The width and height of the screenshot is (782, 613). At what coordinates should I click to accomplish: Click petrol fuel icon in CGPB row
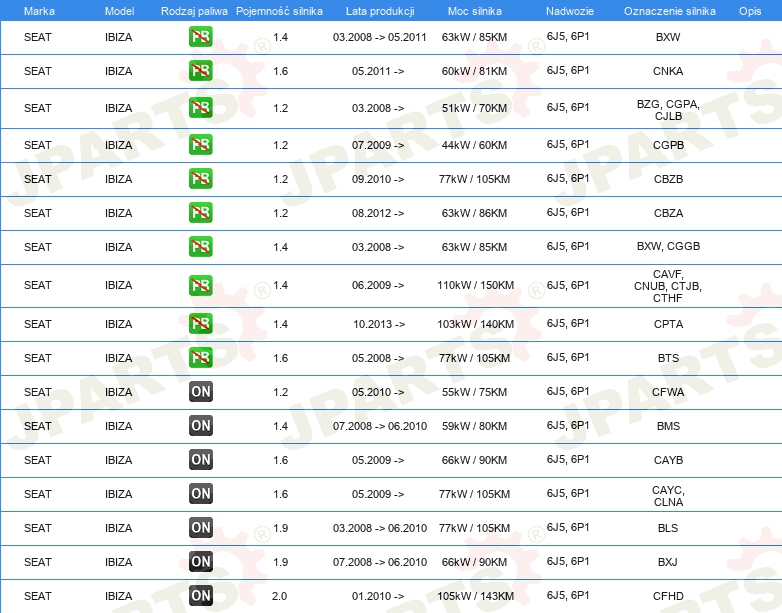pos(200,145)
